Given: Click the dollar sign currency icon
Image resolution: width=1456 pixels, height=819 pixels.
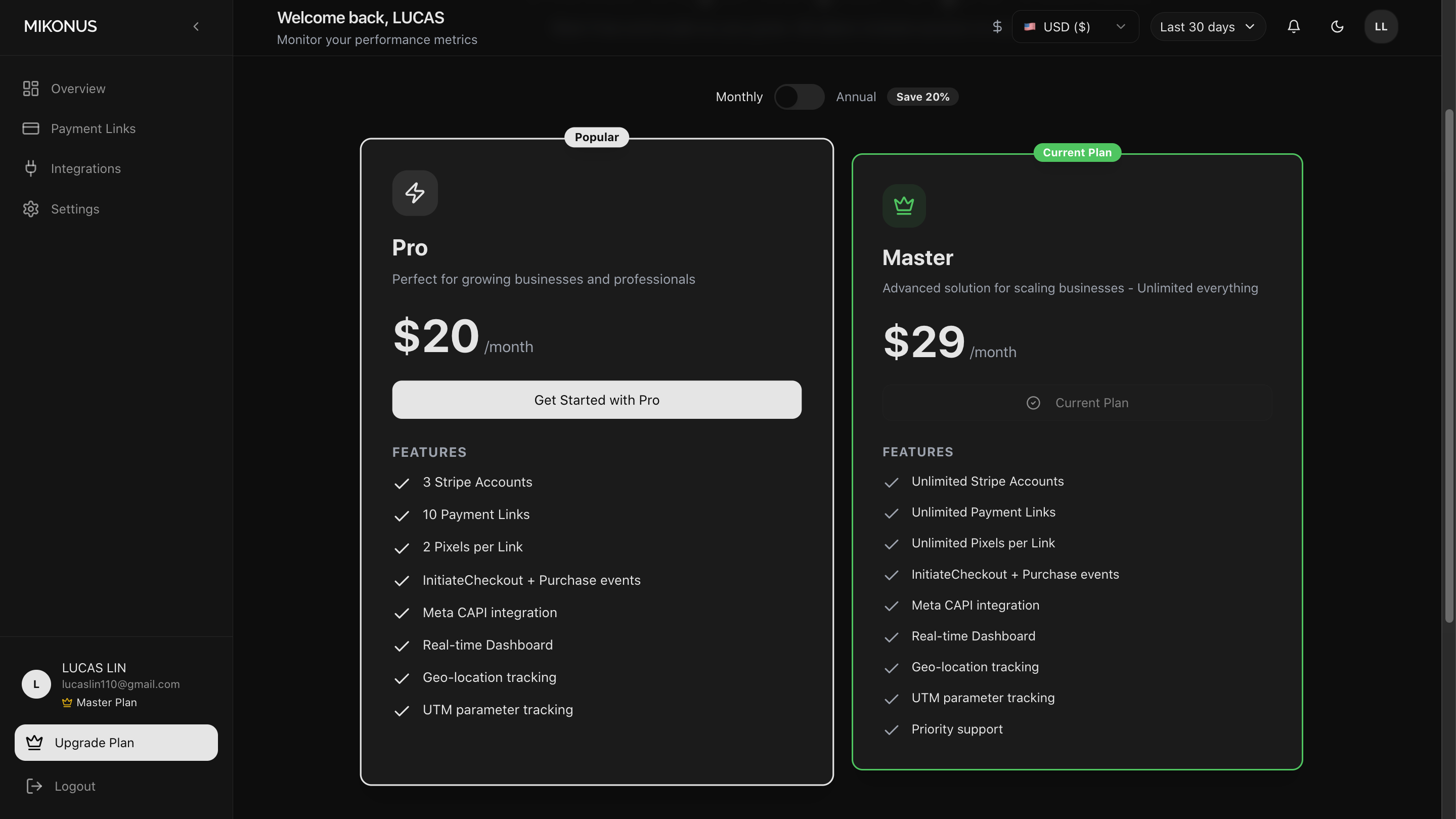Looking at the screenshot, I should 997,27.
